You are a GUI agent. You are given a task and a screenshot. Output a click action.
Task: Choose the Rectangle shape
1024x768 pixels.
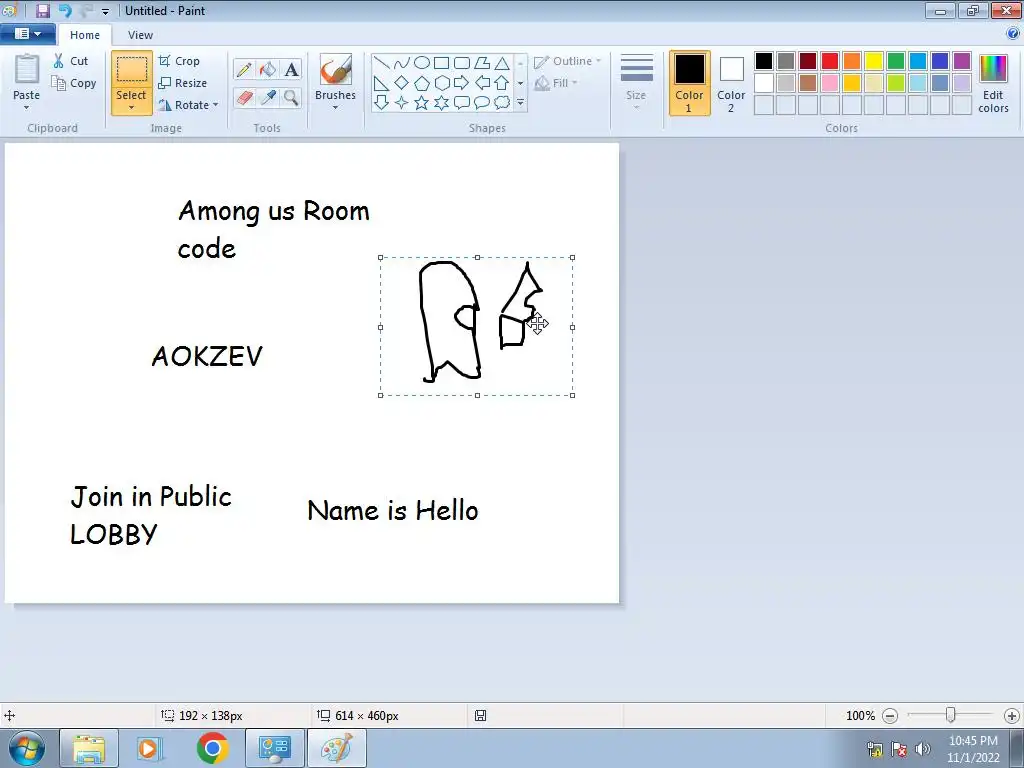(442, 63)
